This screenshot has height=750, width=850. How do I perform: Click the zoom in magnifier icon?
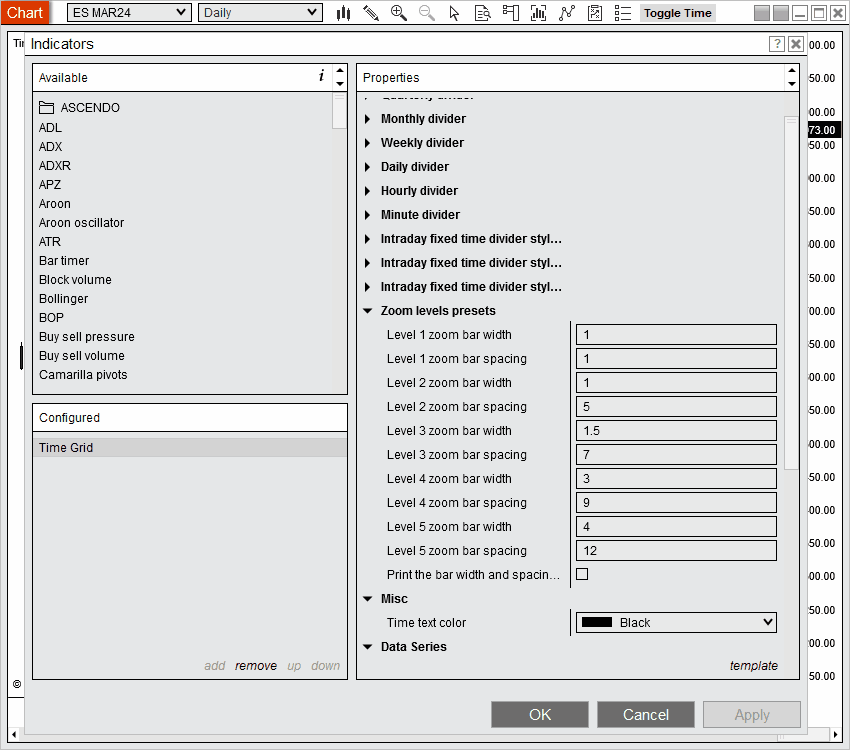pyautogui.click(x=399, y=13)
